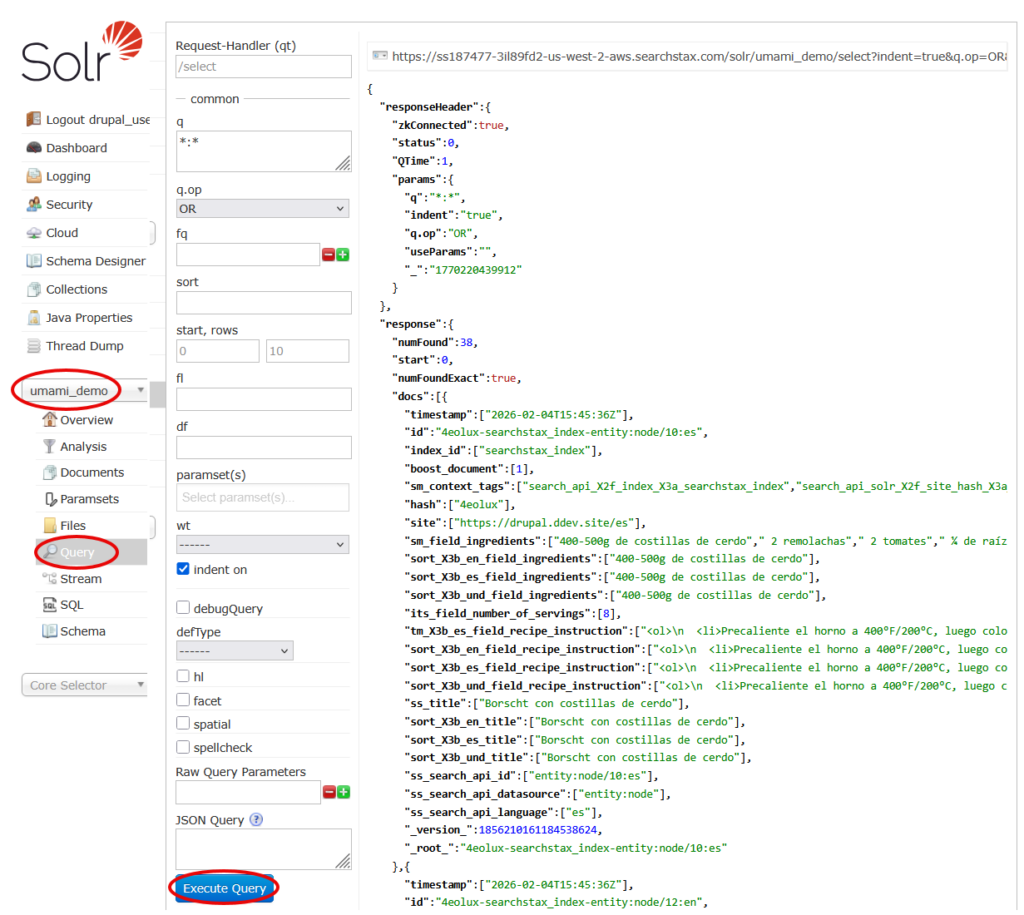Open the Core Selector dropdown
This screenshot has height=915, width=1024.
(84, 685)
